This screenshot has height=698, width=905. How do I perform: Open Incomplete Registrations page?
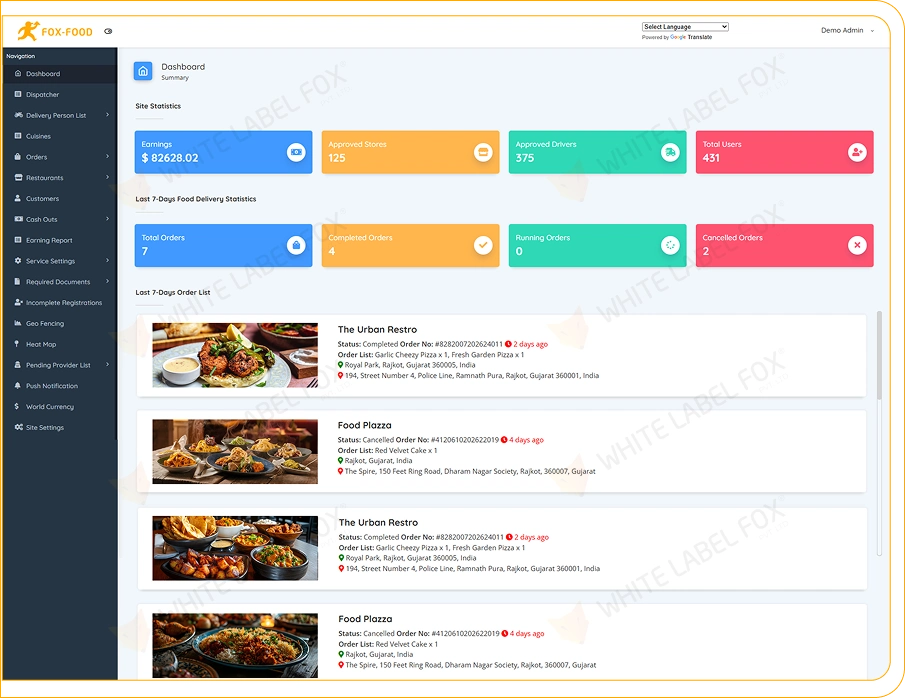63,303
